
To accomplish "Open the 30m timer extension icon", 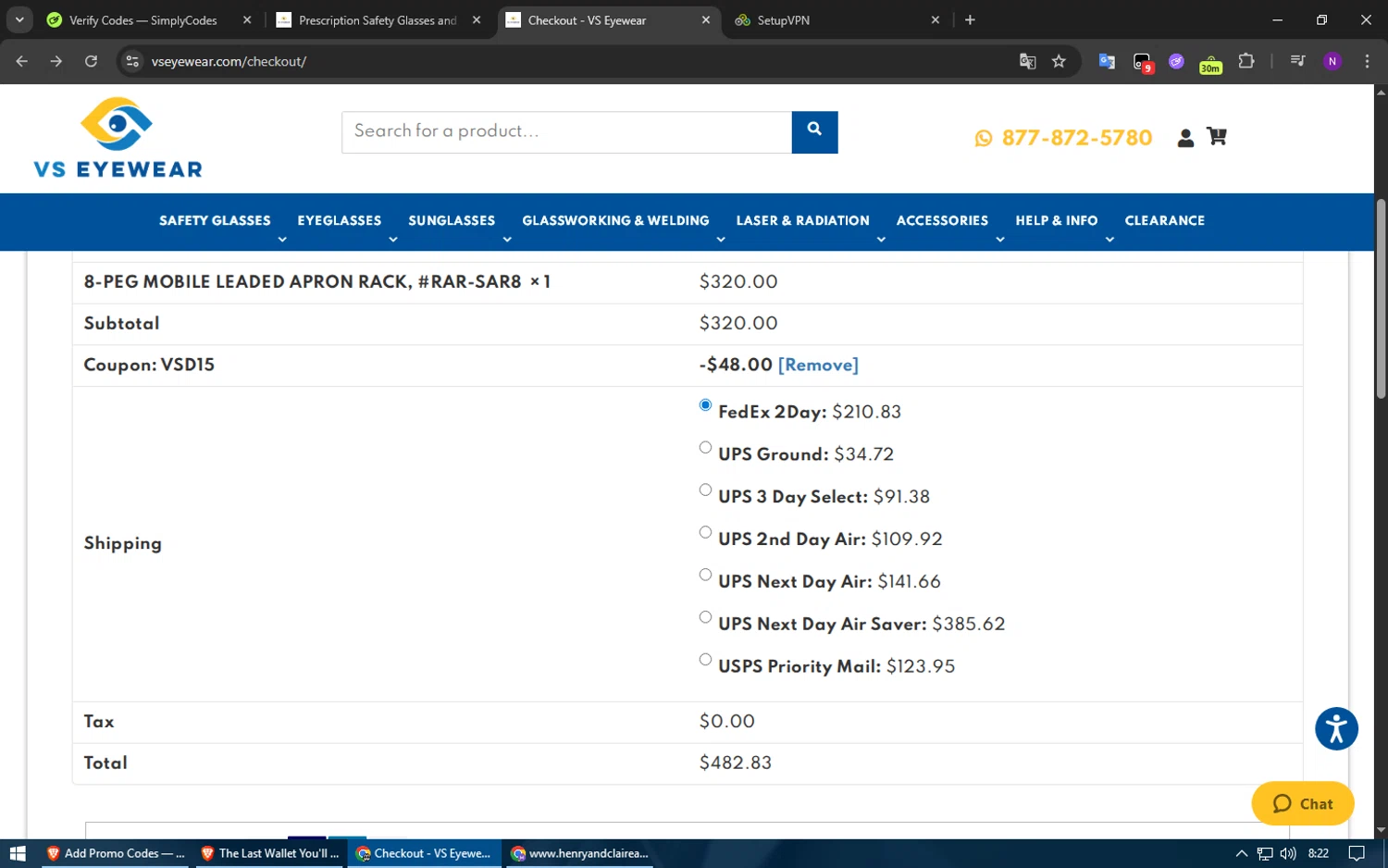I will pyautogui.click(x=1210, y=62).
